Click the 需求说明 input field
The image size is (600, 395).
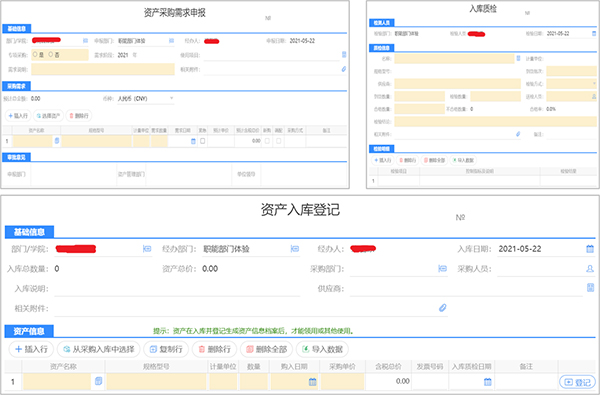[103, 69]
